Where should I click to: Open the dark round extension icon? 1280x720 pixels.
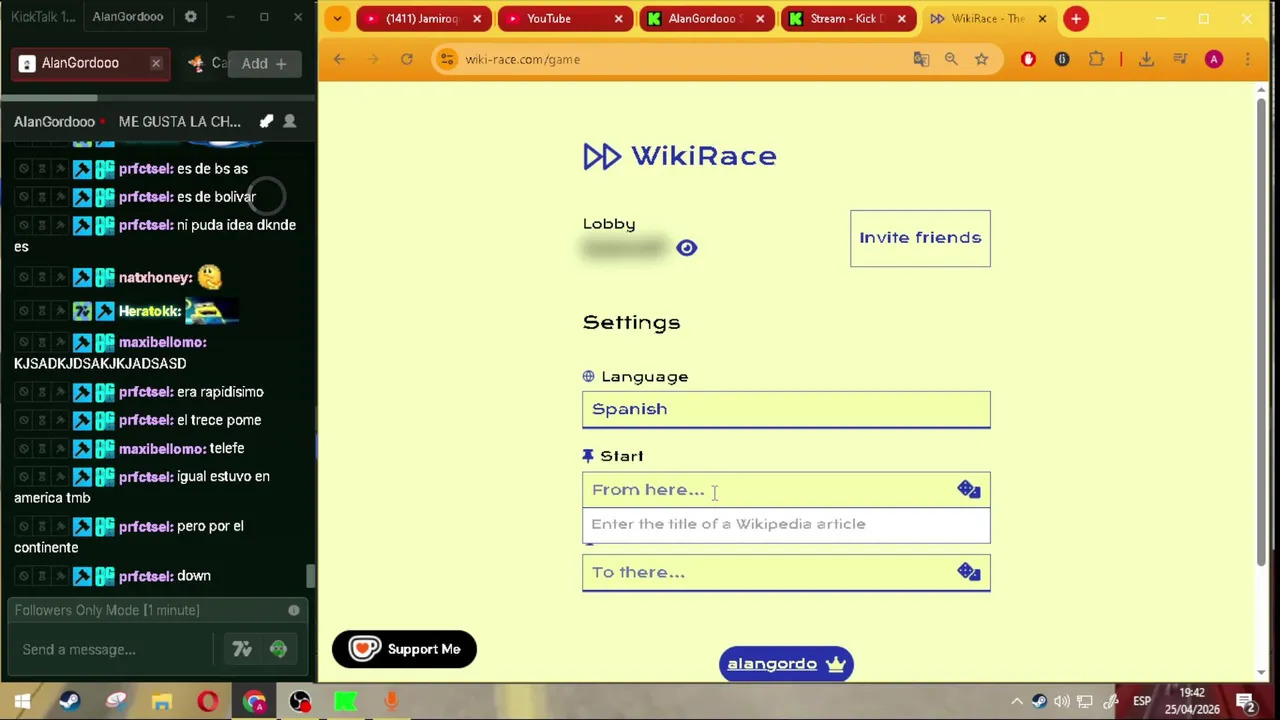pyautogui.click(x=1062, y=59)
